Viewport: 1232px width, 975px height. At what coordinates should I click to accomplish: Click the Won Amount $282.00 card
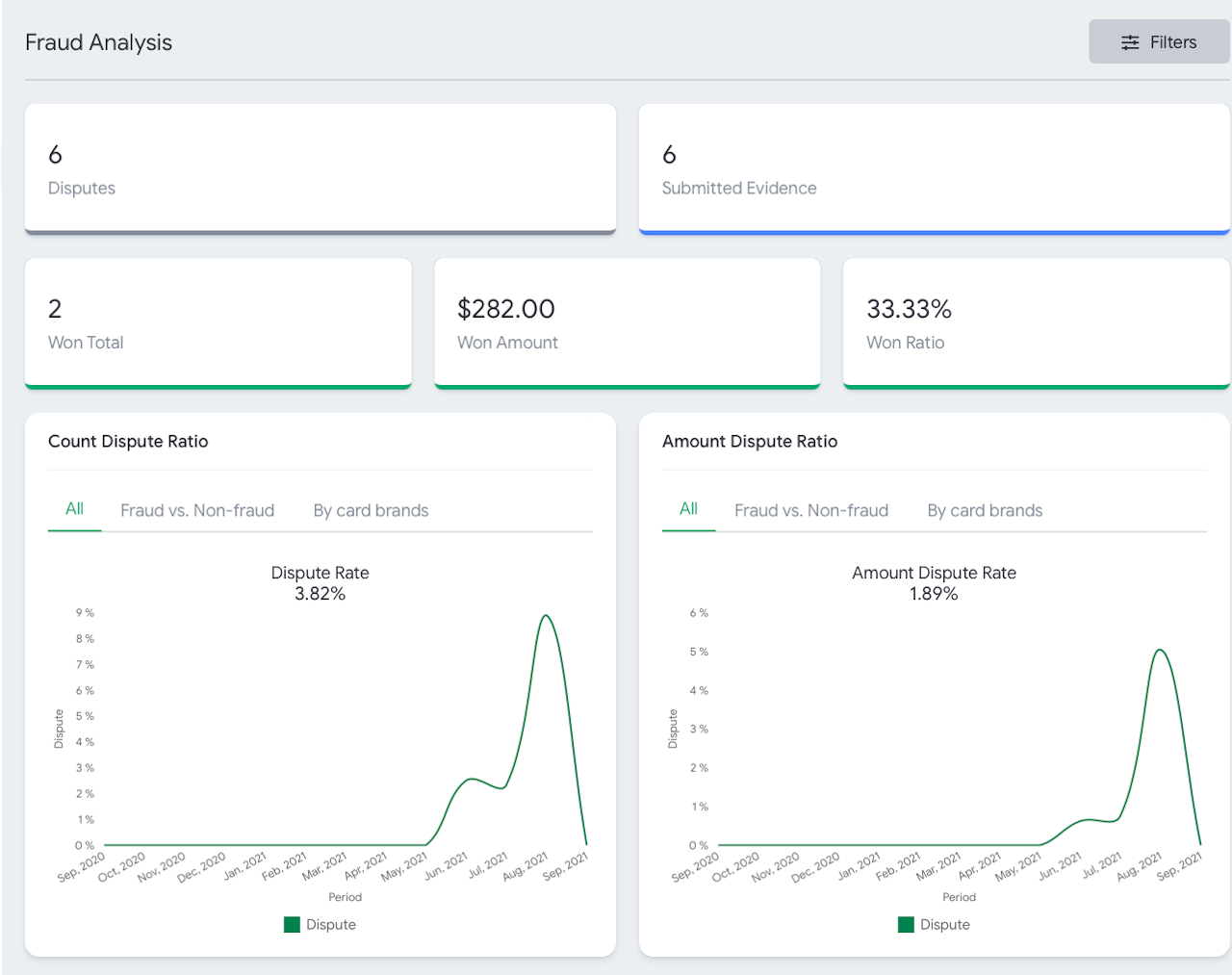(x=627, y=322)
